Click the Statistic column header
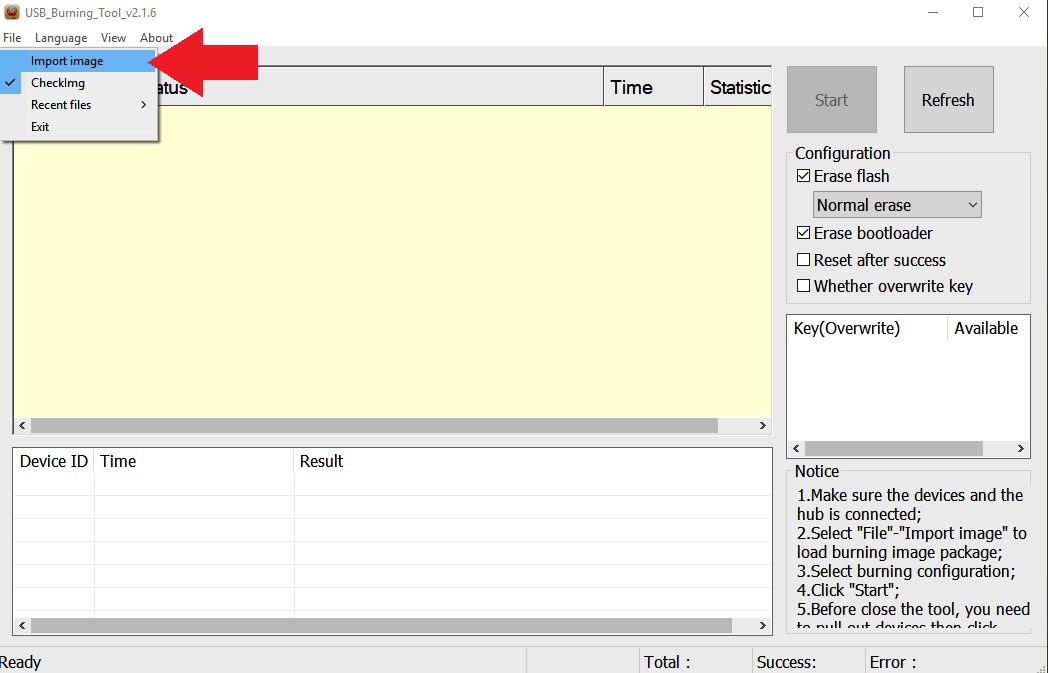Image resolution: width=1048 pixels, height=673 pixels. (x=738, y=87)
